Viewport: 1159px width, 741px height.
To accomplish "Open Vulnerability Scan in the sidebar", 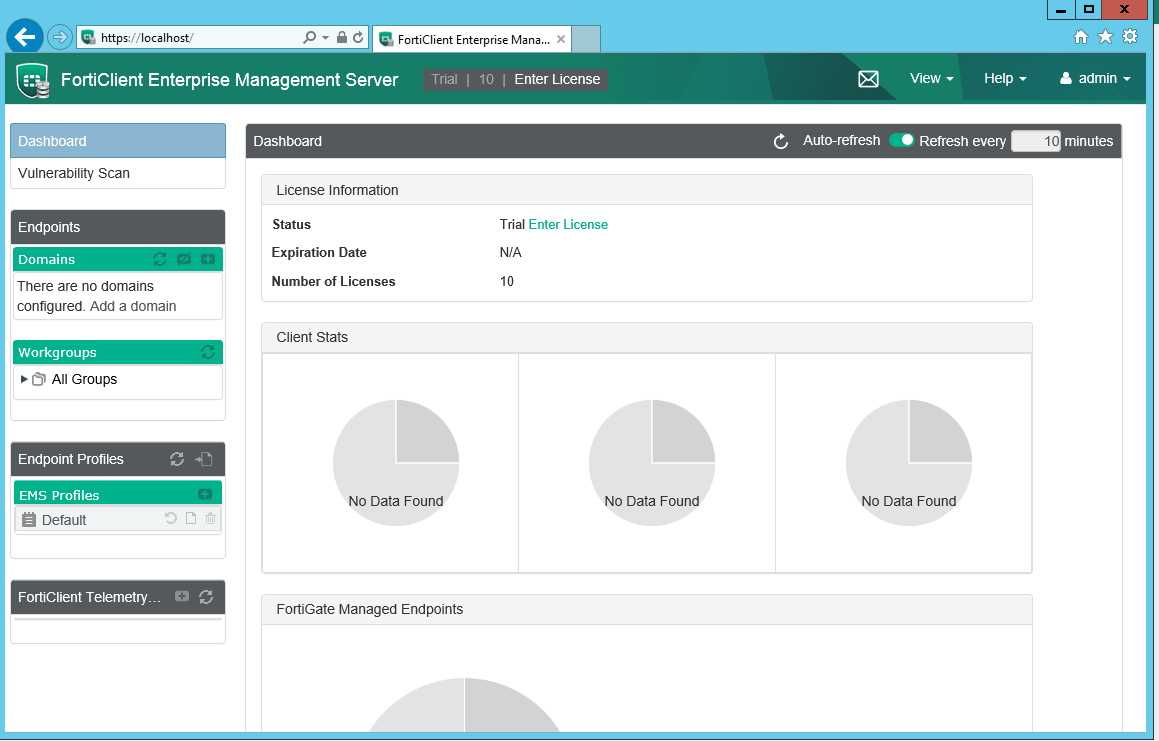I will click(x=118, y=173).
